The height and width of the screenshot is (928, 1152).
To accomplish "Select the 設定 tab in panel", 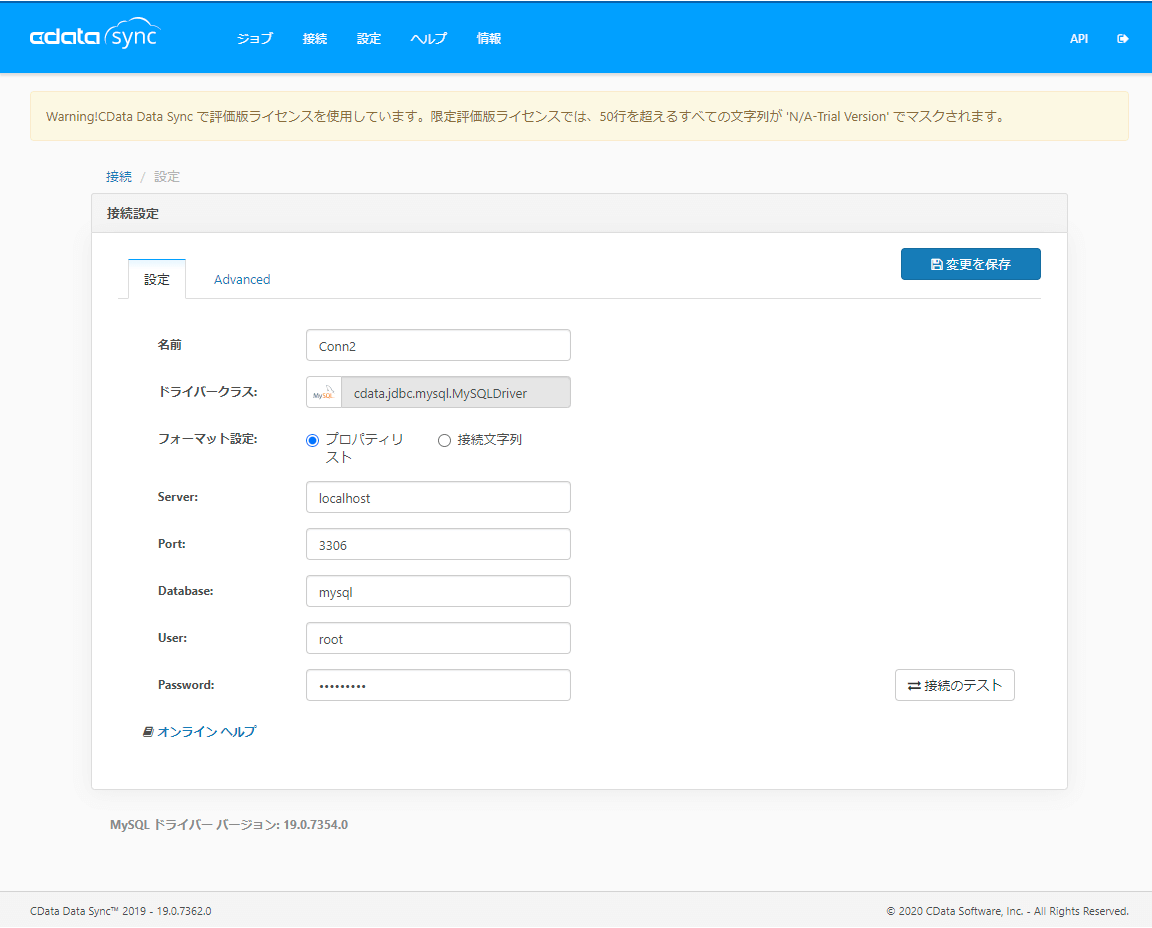I will coord(157,280).
